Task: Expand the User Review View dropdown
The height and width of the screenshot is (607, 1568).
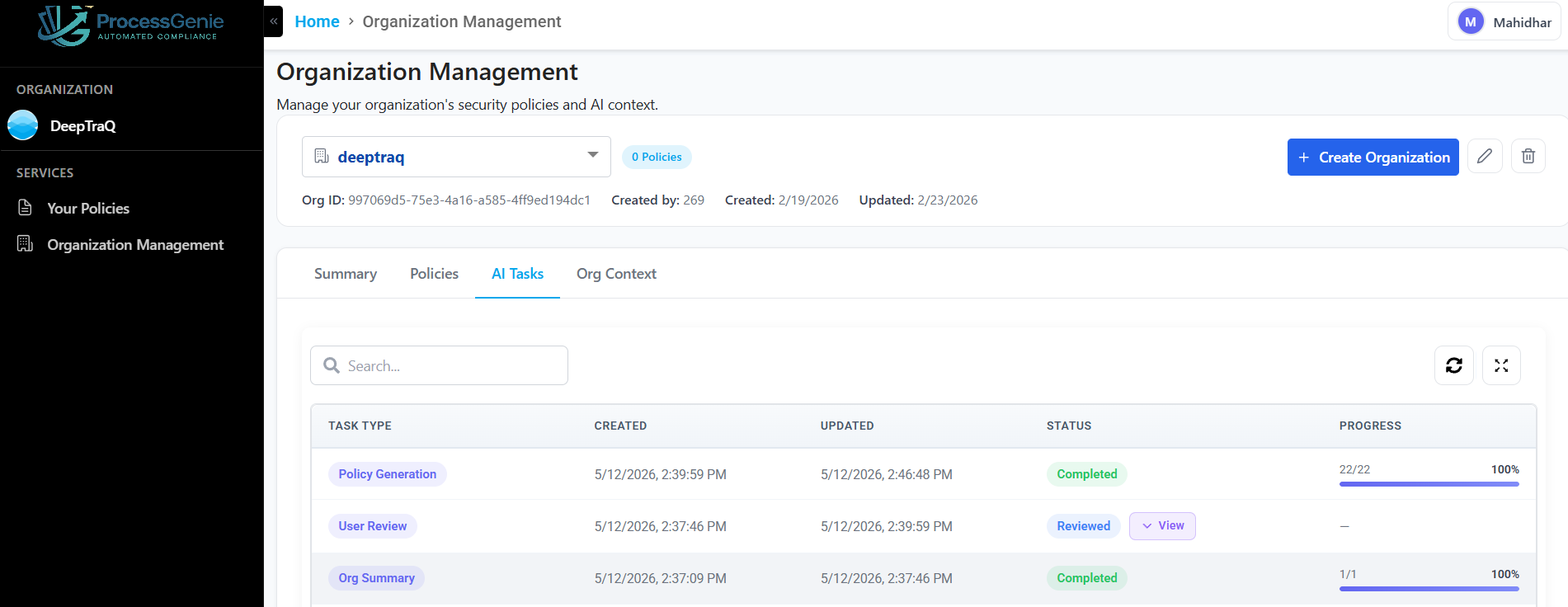Action: pos(1162,526)
